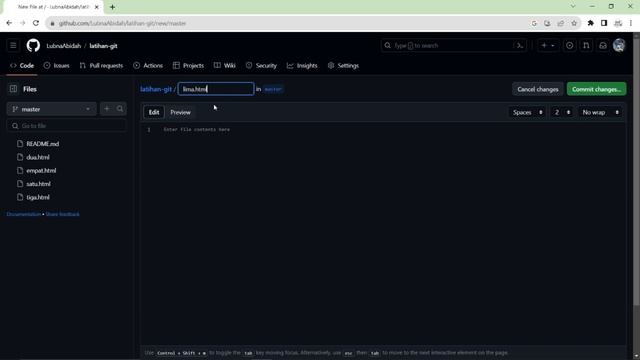This screenshot has width=640, height=360.
Task: Select the Preview tab in editor
Action: 180,112
